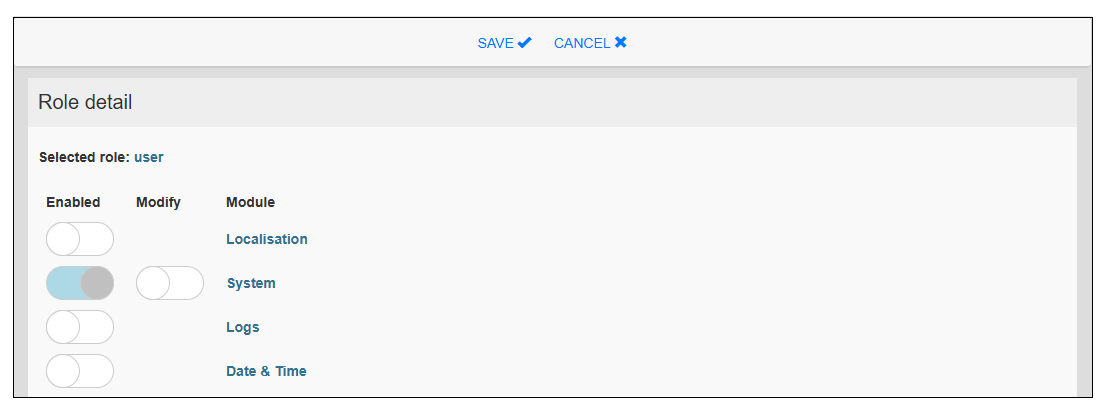This screenshot has width=1105, height=412.
Task: Click the Enabled column header
Action: click(73, 202)
